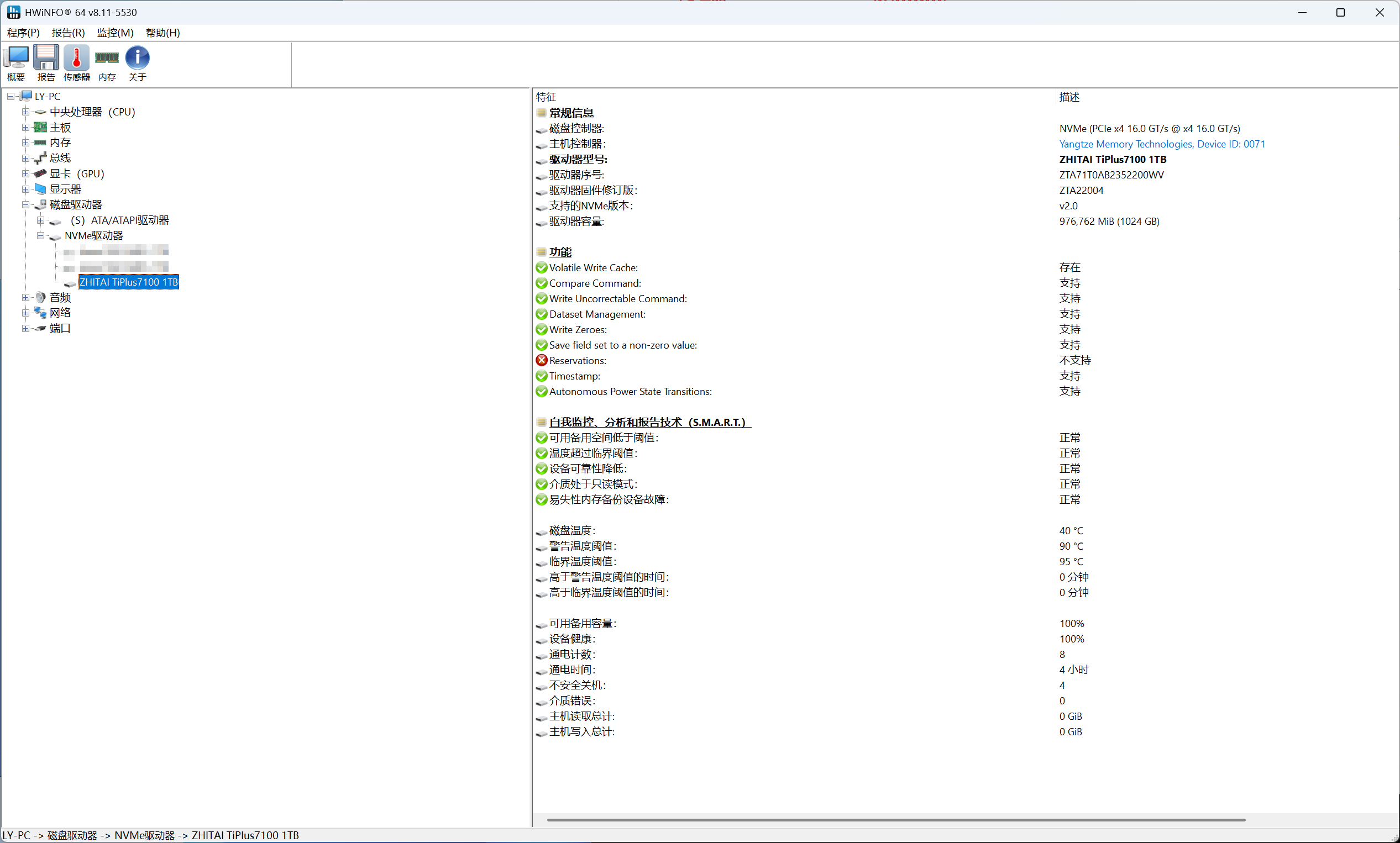The height and width of the screenshot is (843, 1400).
Task: Collapse the LY-PC root node
Action: tap(11, 97)
